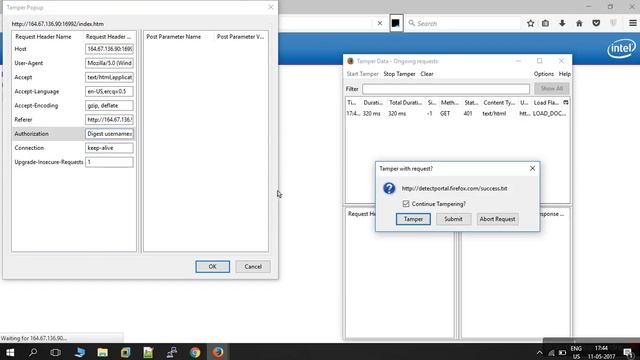
Task: Click the Accept-Language value field
Action: [x=109, y=91]
